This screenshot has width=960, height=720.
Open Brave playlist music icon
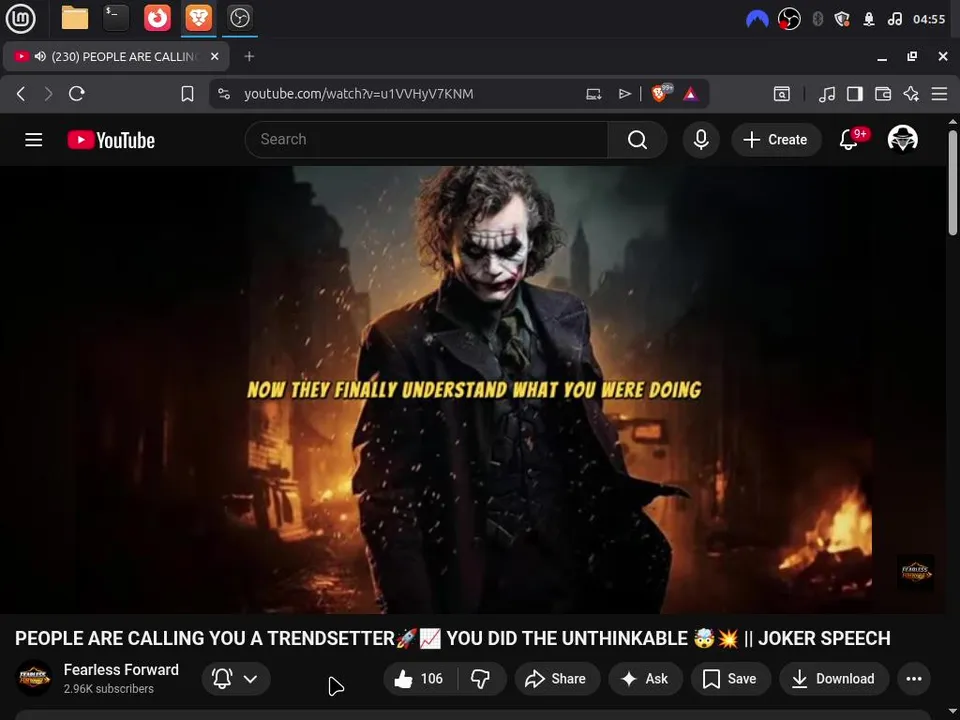coord(827,94)
